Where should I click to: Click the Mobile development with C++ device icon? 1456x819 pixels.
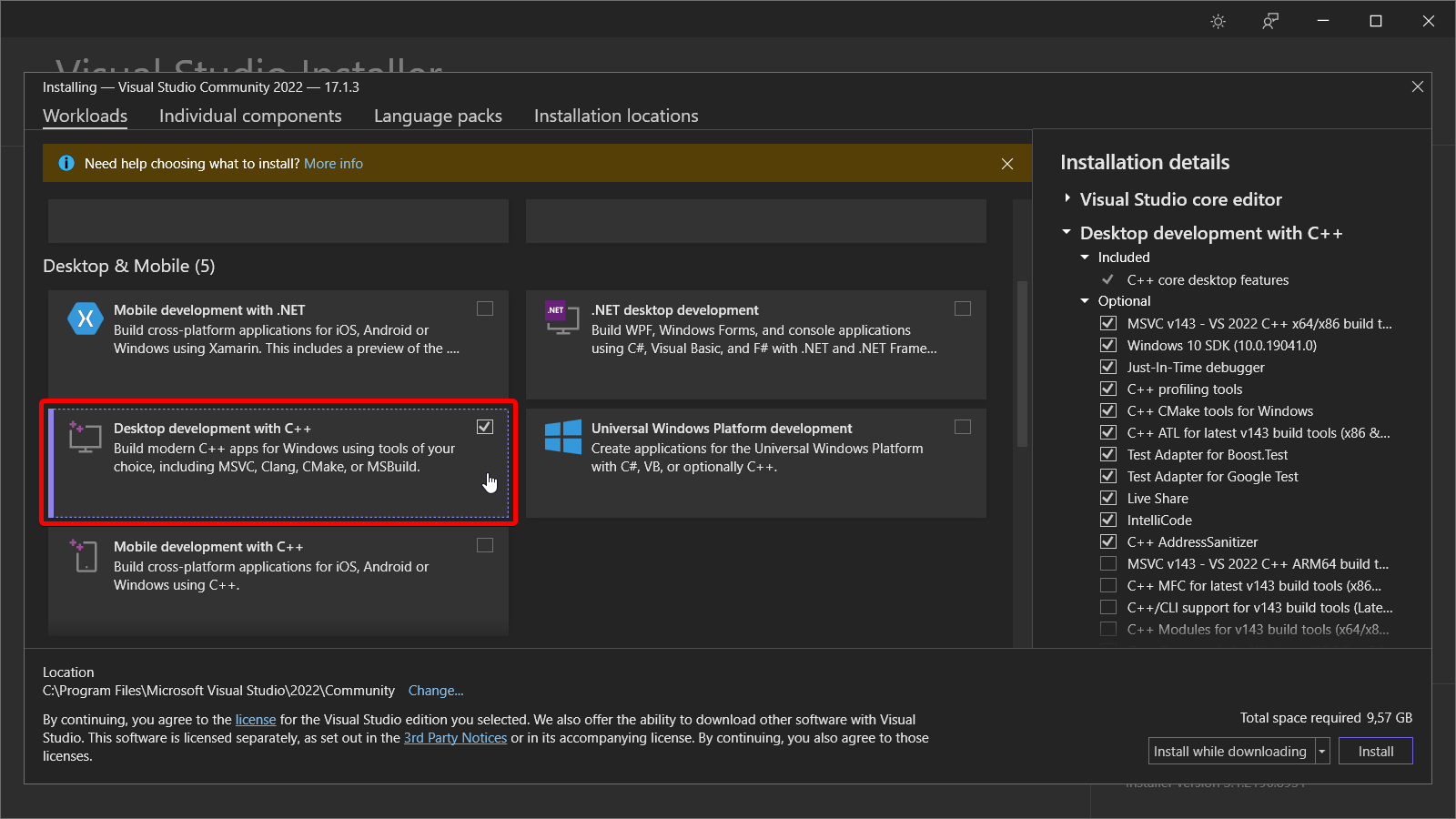pos(84,555)
